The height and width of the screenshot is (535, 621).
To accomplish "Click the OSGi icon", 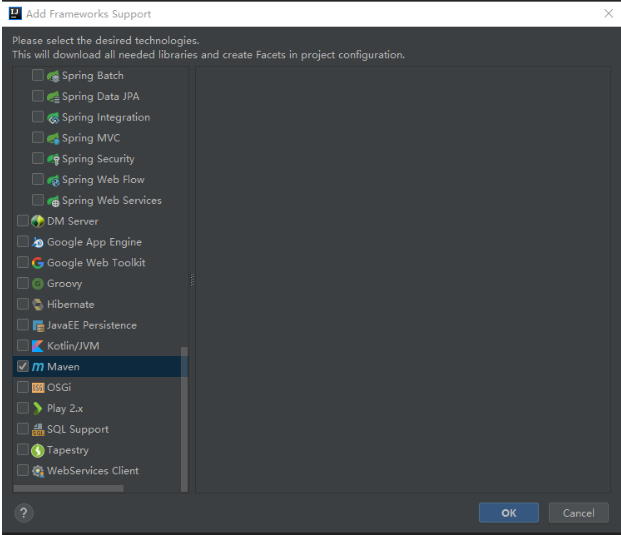I will [38, 388].
